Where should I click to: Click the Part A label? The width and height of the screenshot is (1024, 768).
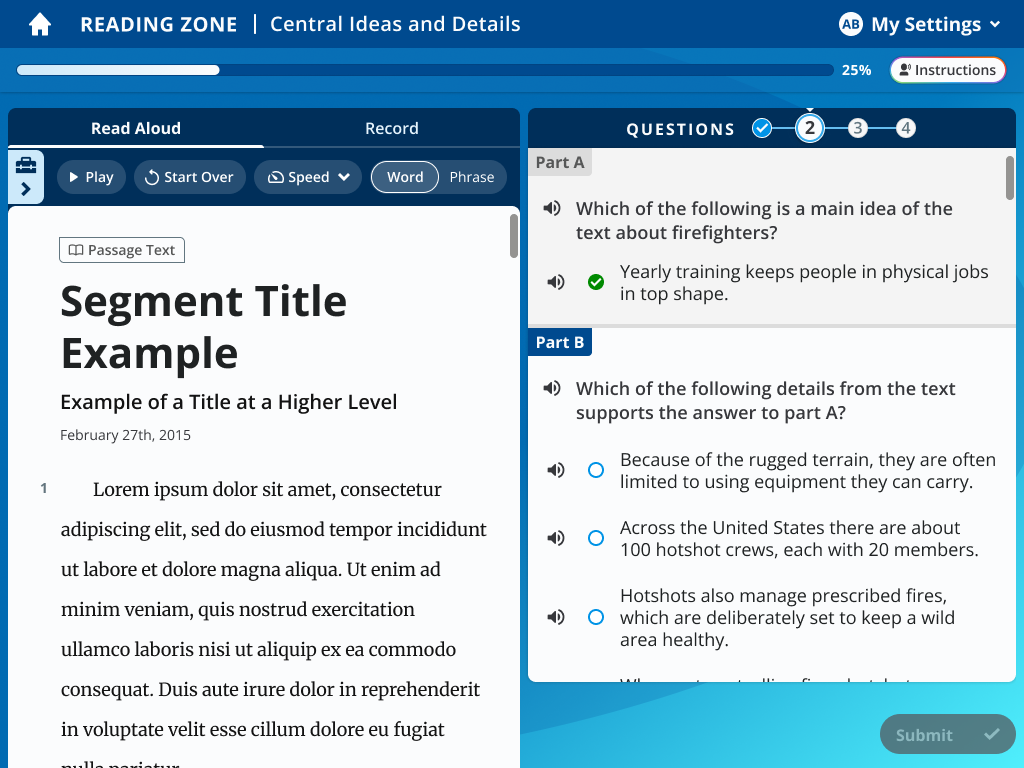(560, 162)
